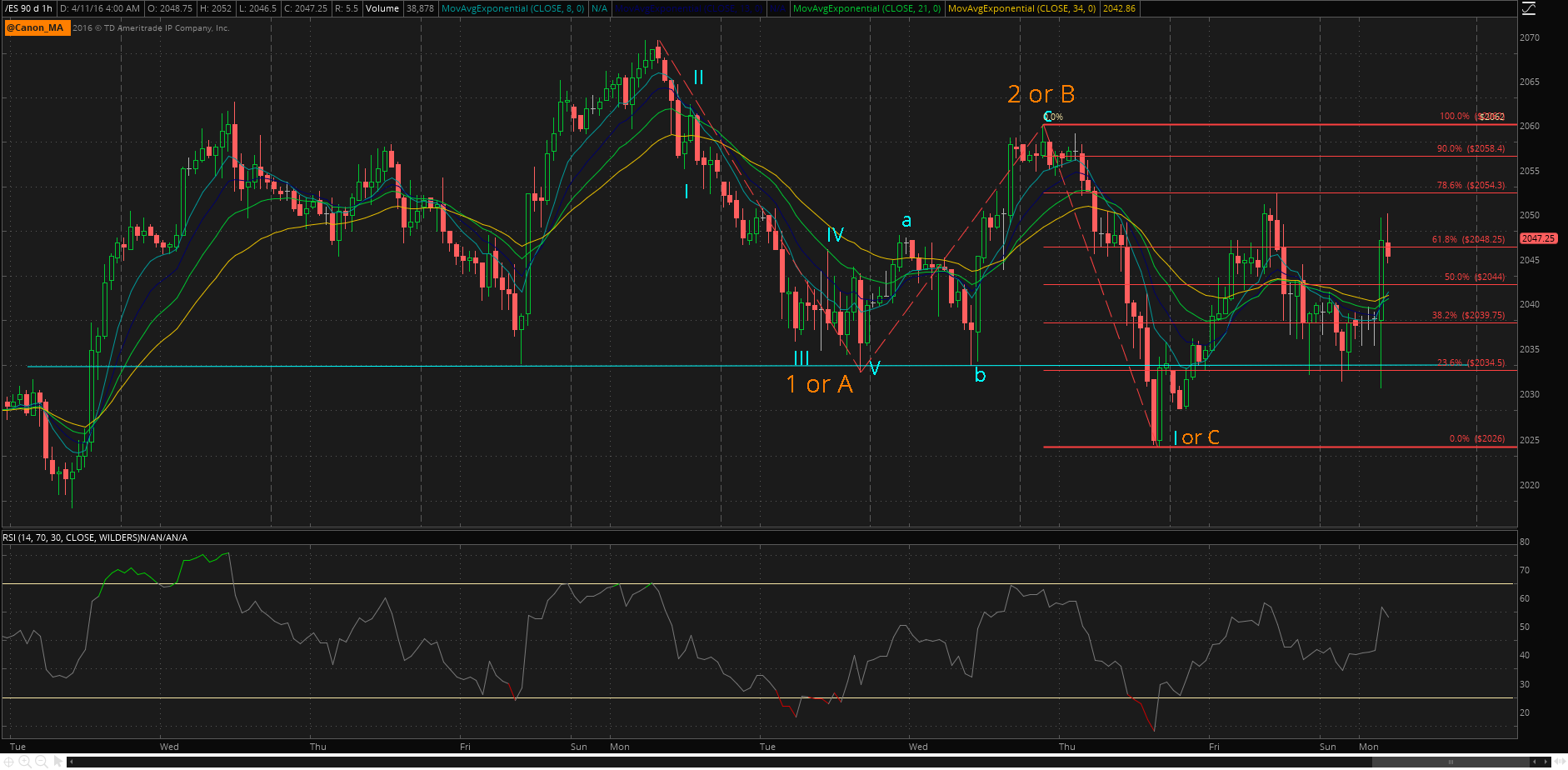Select the '1 or A' wave annotation

[x=820, y=384]
